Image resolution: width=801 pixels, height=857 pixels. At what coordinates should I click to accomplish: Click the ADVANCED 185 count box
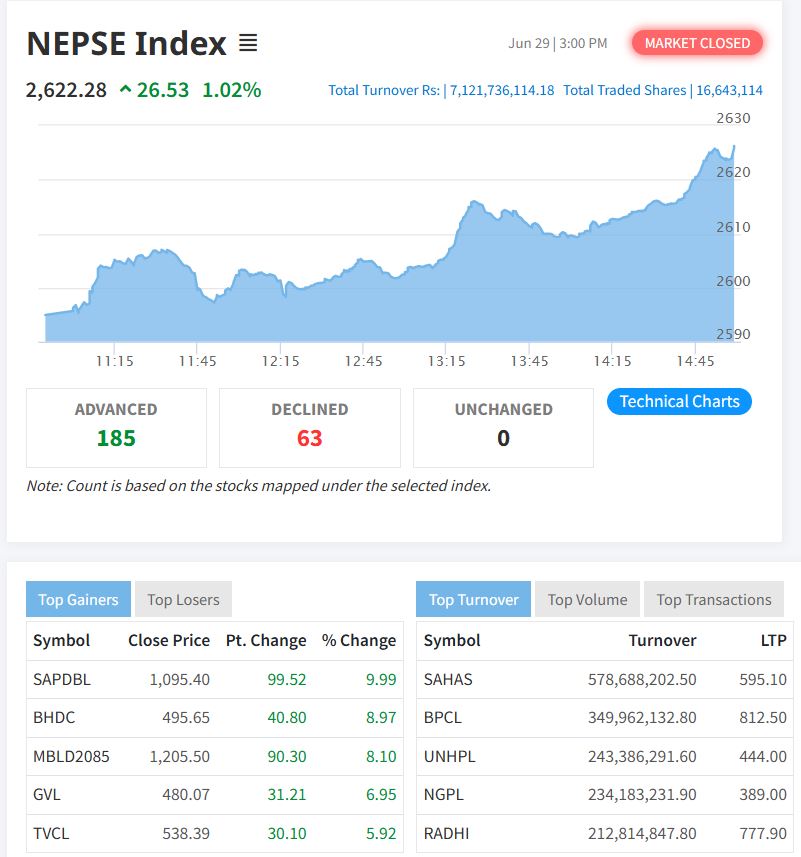point(116,427)
